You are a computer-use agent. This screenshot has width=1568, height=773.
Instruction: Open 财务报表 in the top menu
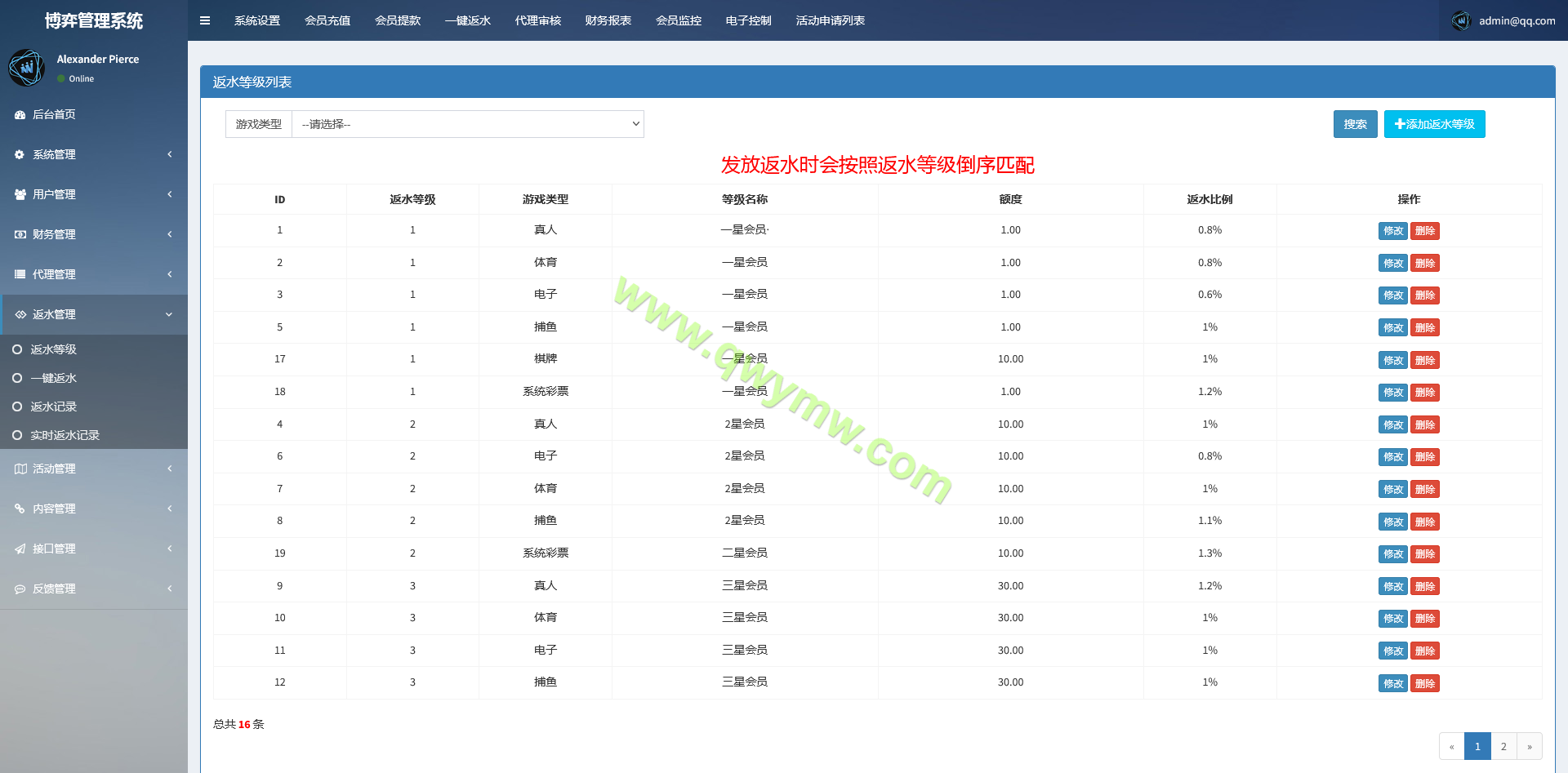[x=608, y=20]
